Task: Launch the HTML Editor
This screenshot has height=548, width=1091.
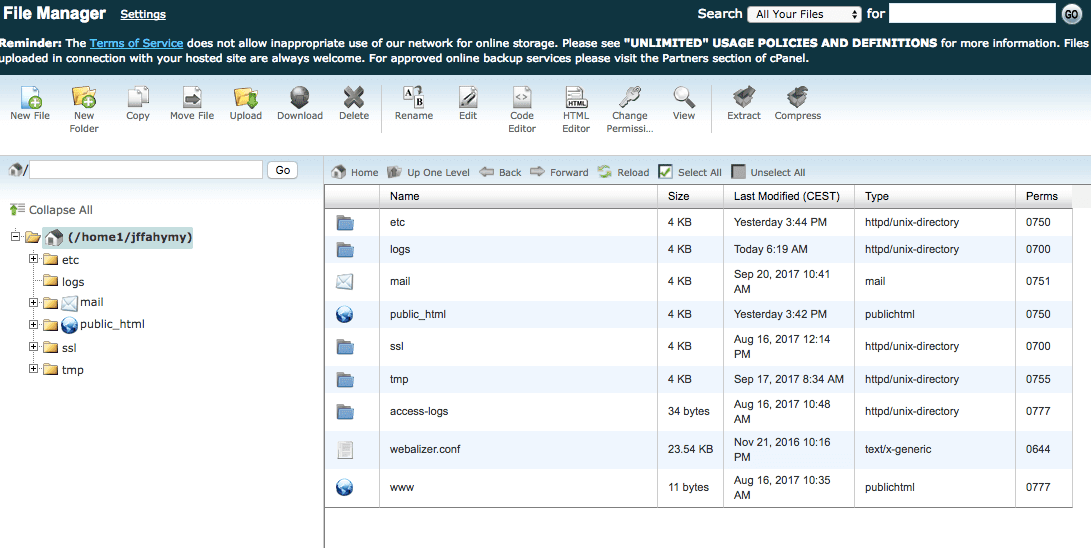Action: 576,98
